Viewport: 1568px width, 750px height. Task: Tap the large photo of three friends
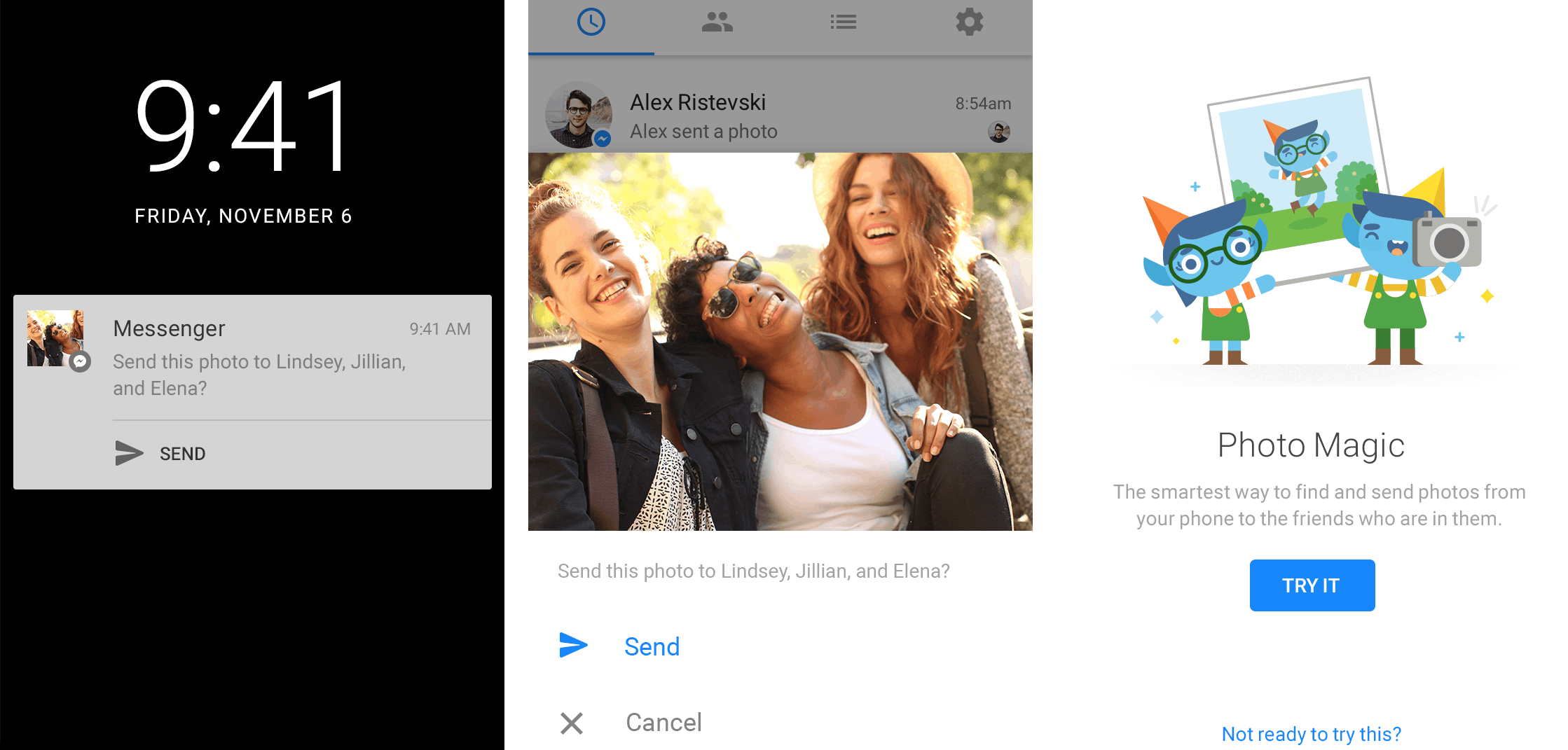(x=780, y=341)
